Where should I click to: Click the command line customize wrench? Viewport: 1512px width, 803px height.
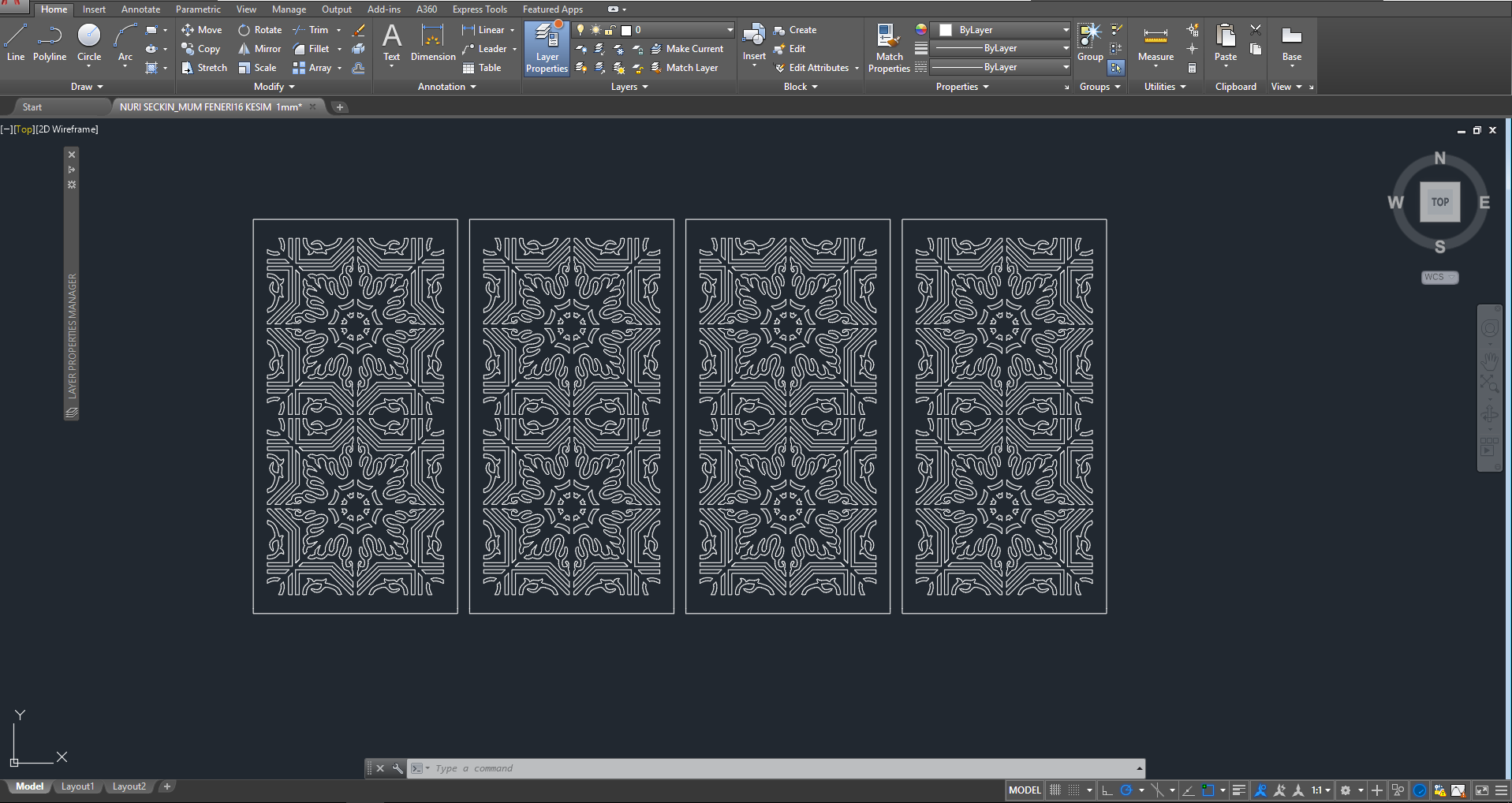coord(398,768)
